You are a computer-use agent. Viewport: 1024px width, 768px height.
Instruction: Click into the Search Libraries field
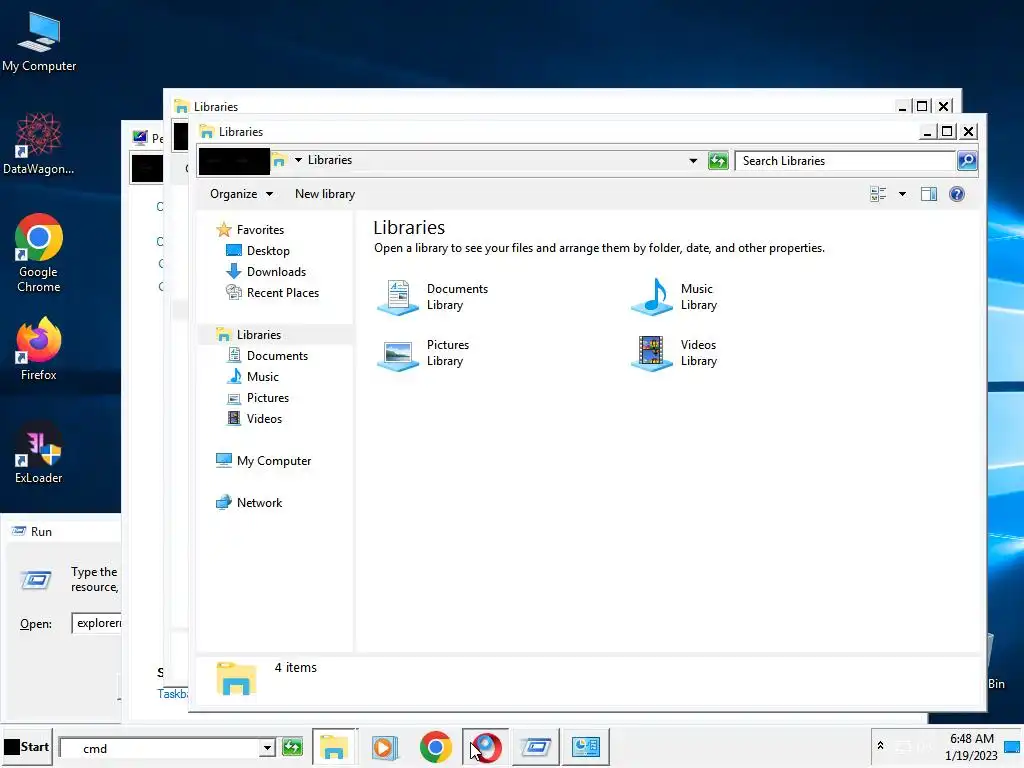(846, 161)
